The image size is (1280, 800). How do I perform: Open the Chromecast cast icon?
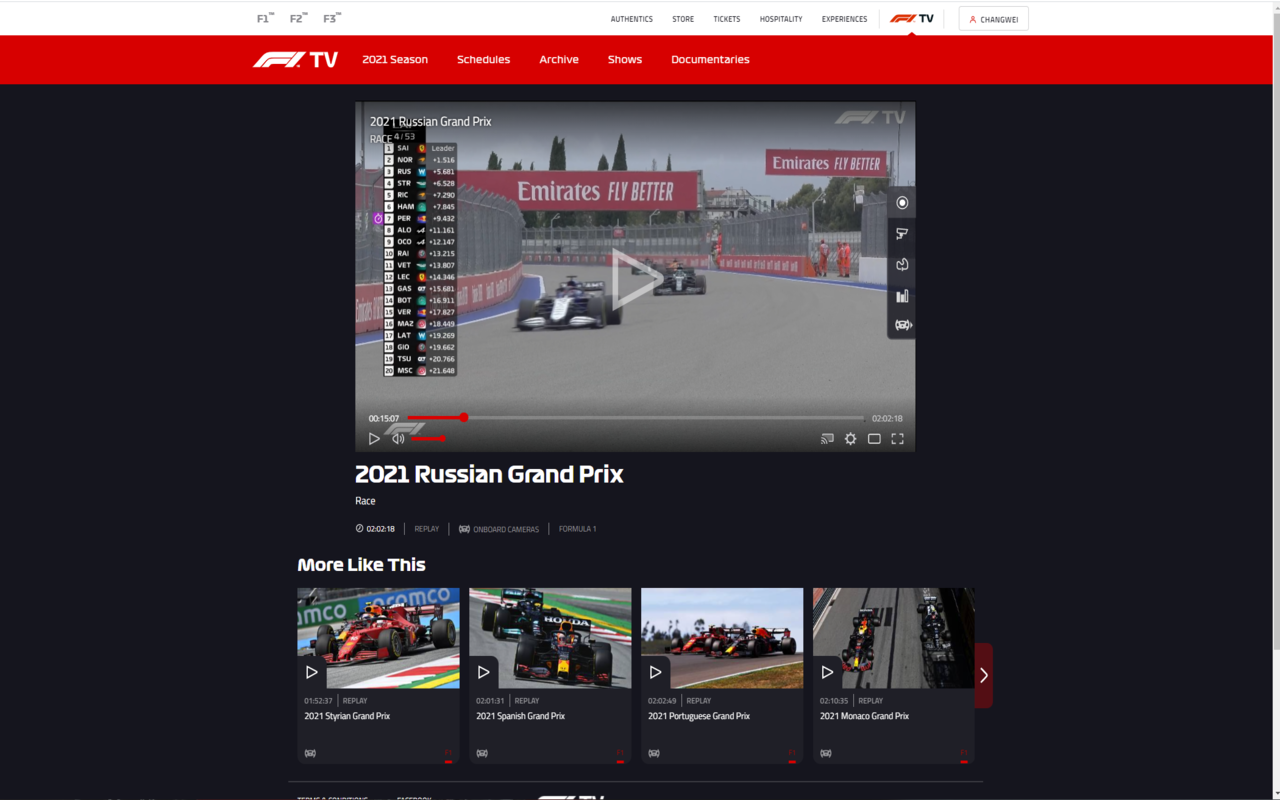tap(827, 439)
